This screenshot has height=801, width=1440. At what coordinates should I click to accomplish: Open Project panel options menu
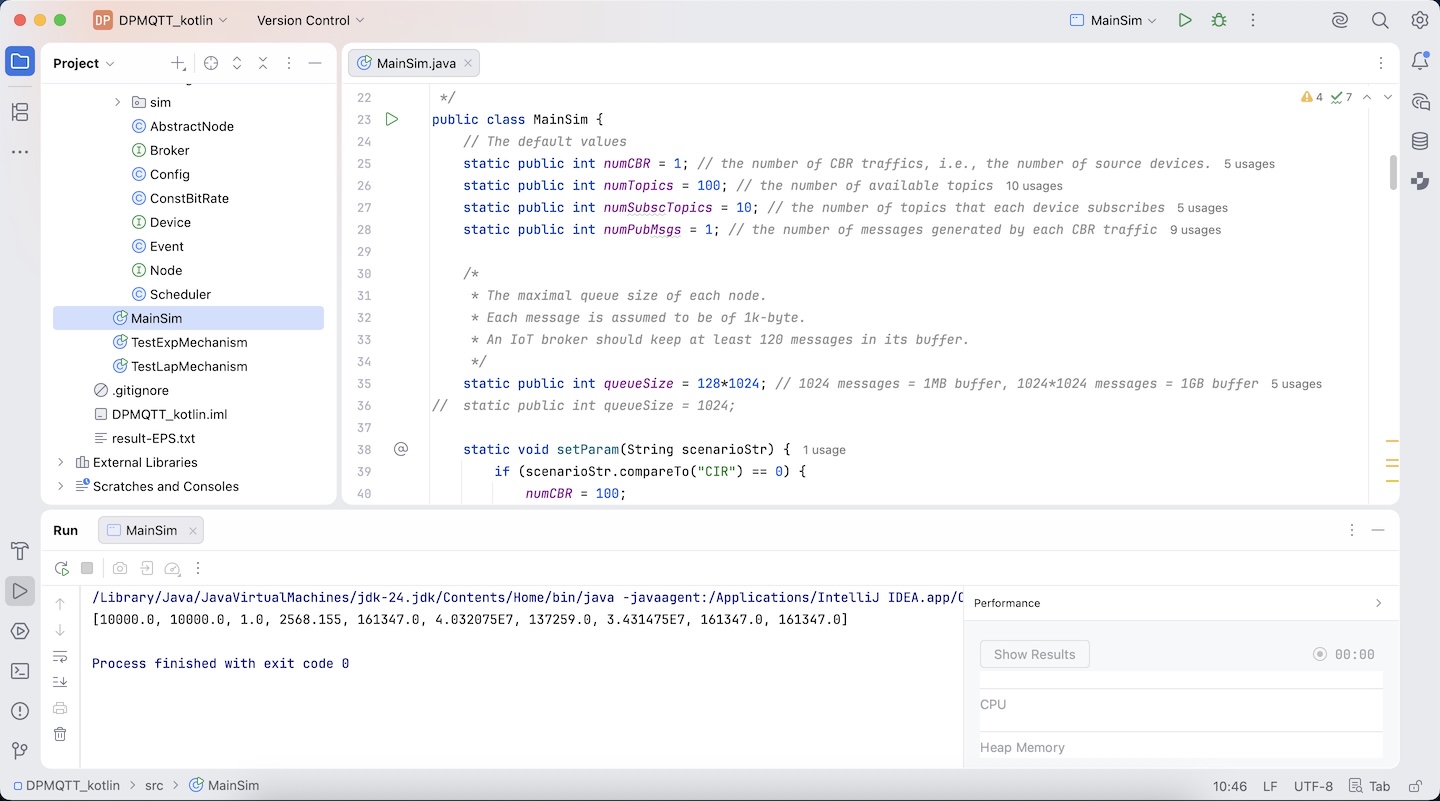(289, 63)
